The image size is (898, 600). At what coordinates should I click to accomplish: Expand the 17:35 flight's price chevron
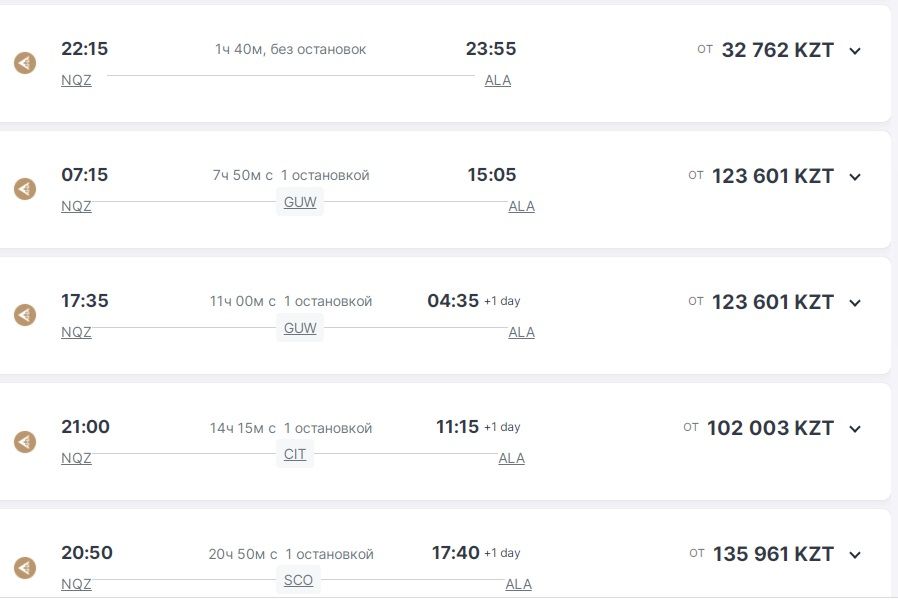(855, 303)
